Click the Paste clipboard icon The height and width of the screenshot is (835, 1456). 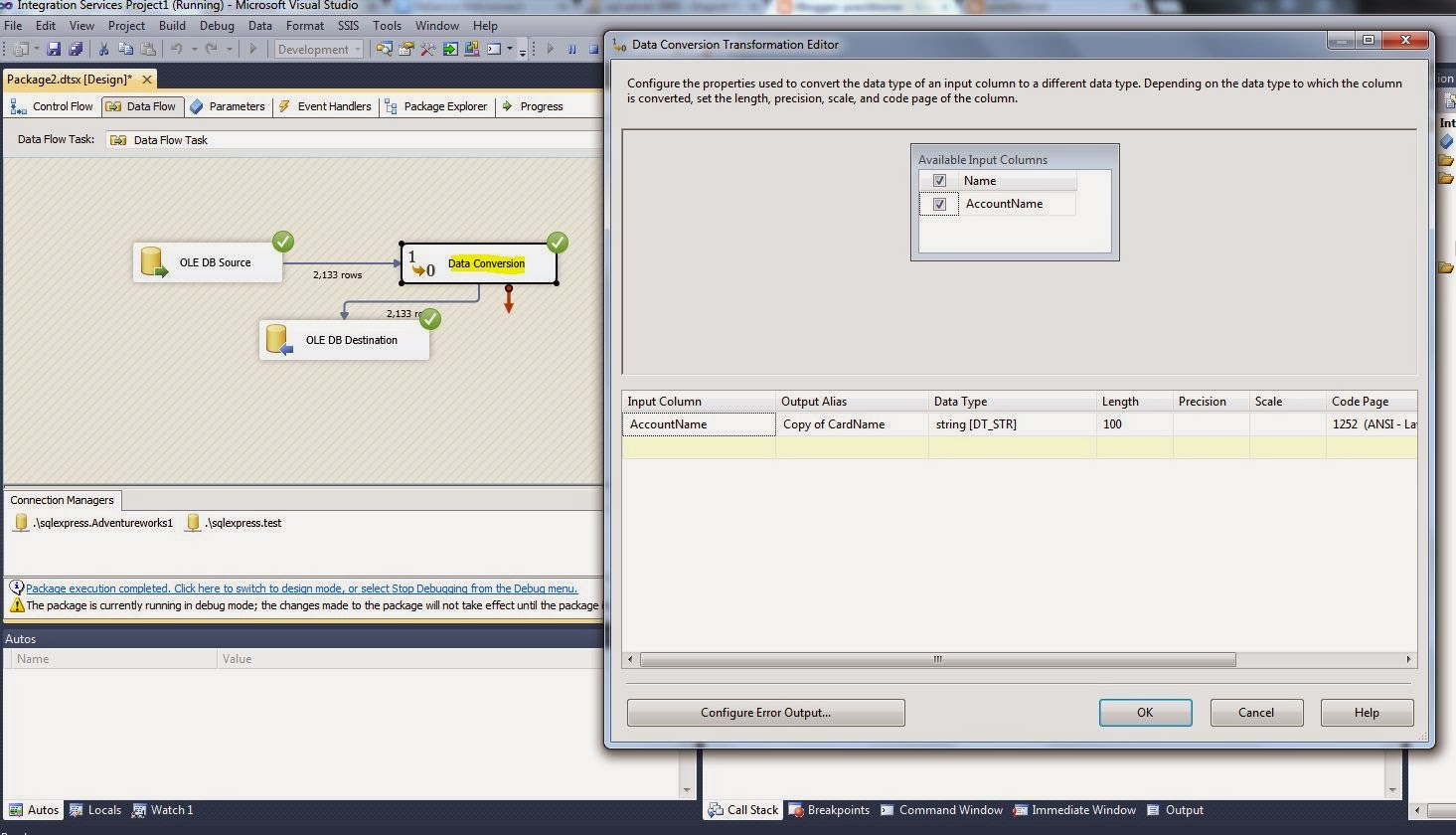pyautogui.click(x=148, y=49)
